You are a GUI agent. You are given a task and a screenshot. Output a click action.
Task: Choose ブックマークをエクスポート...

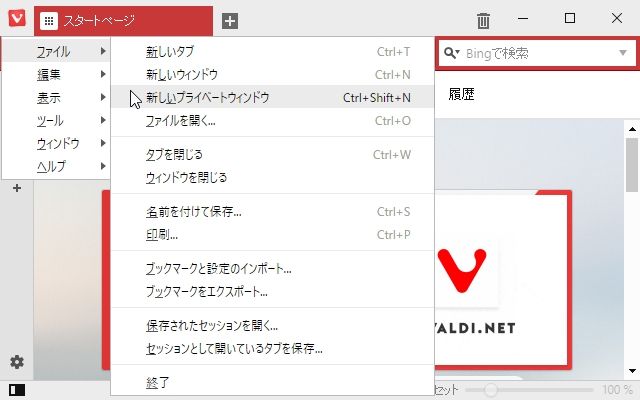click(273, 291)
